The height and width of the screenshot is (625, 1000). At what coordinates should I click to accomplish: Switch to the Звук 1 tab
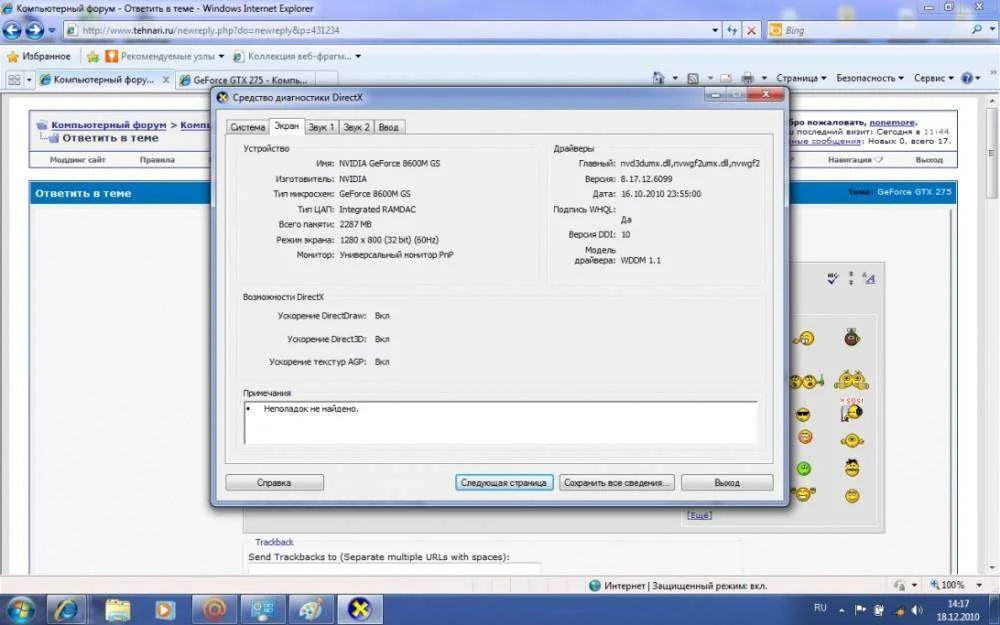321,127
